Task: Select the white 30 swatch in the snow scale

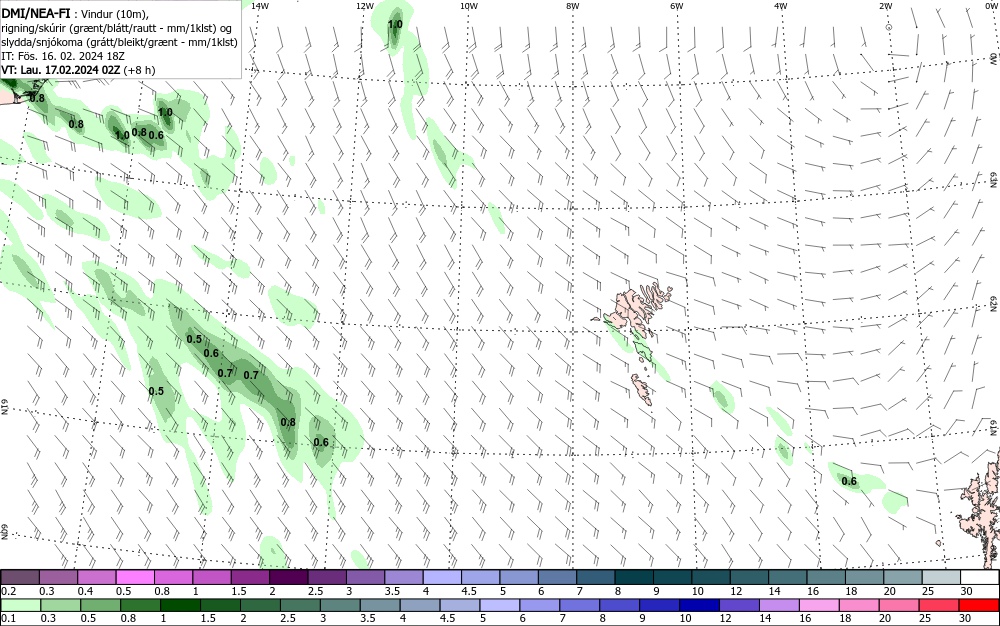Action: click(x=979, y=577)
